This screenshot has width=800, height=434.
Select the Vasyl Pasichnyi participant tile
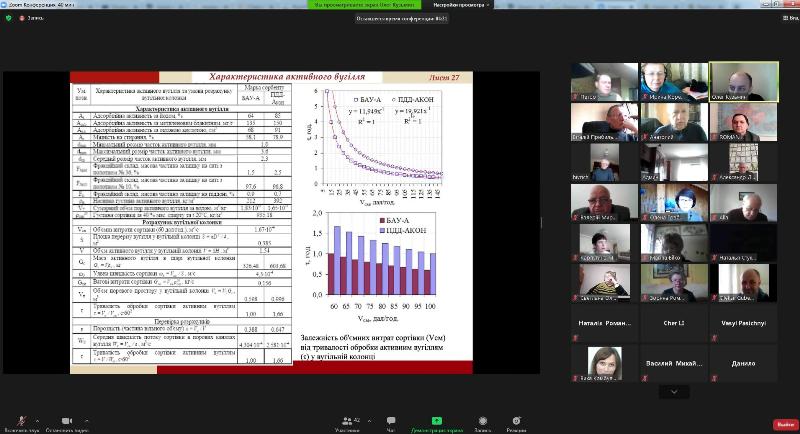tap(743, 323)
